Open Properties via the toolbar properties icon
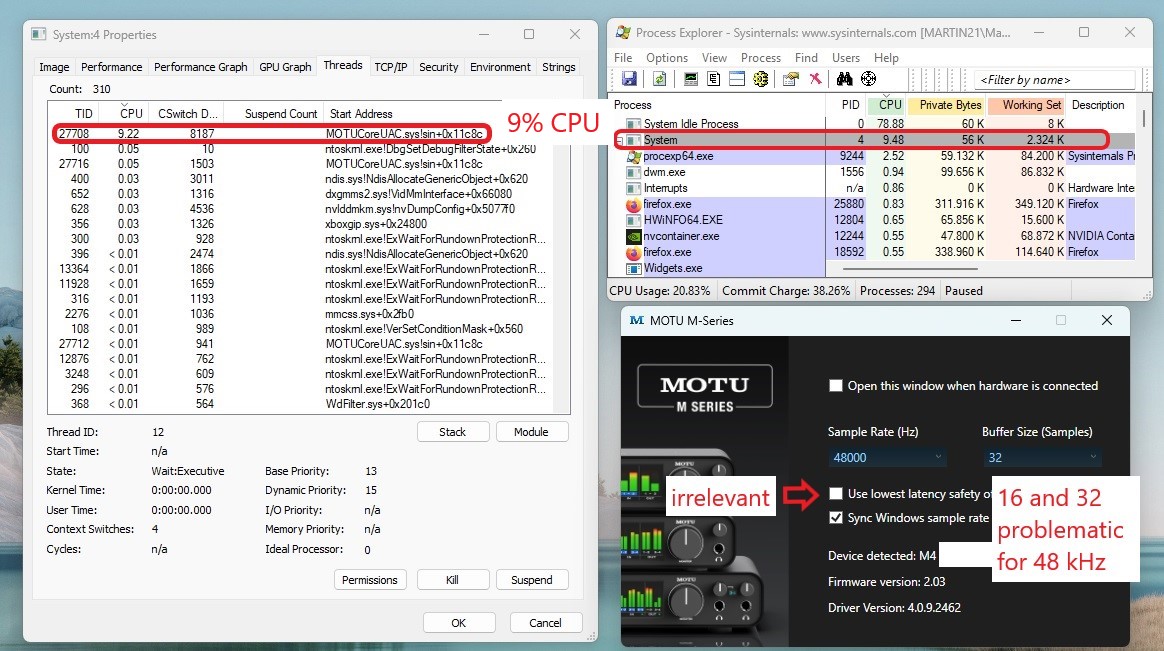Screen dimensions: 1164x651 pos(791,79)
